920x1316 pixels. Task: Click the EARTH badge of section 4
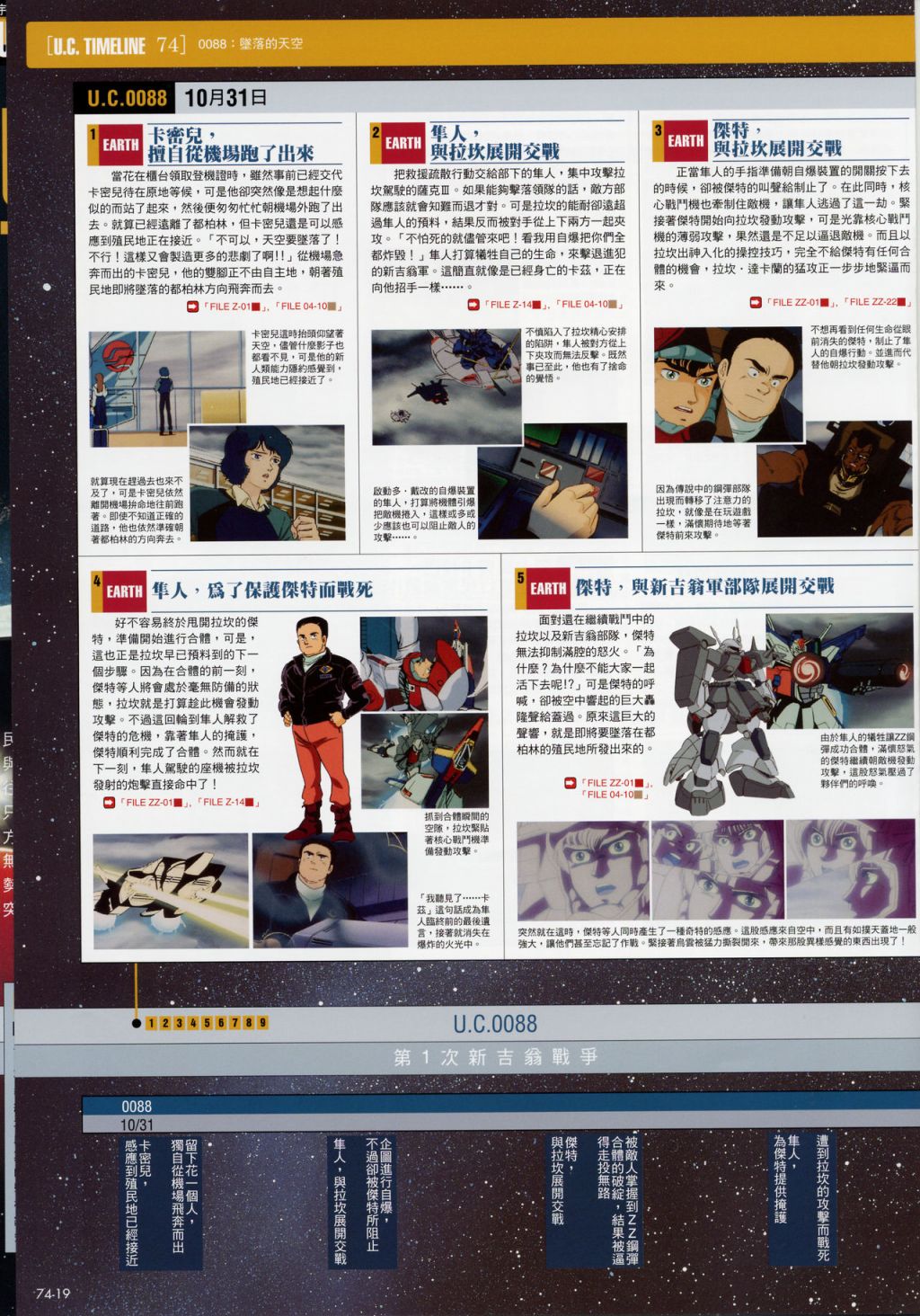[123, 591]
